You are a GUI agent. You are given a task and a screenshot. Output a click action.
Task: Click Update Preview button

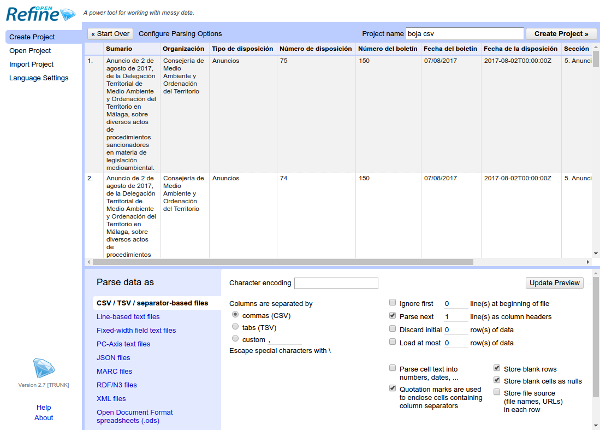point(554,283)
